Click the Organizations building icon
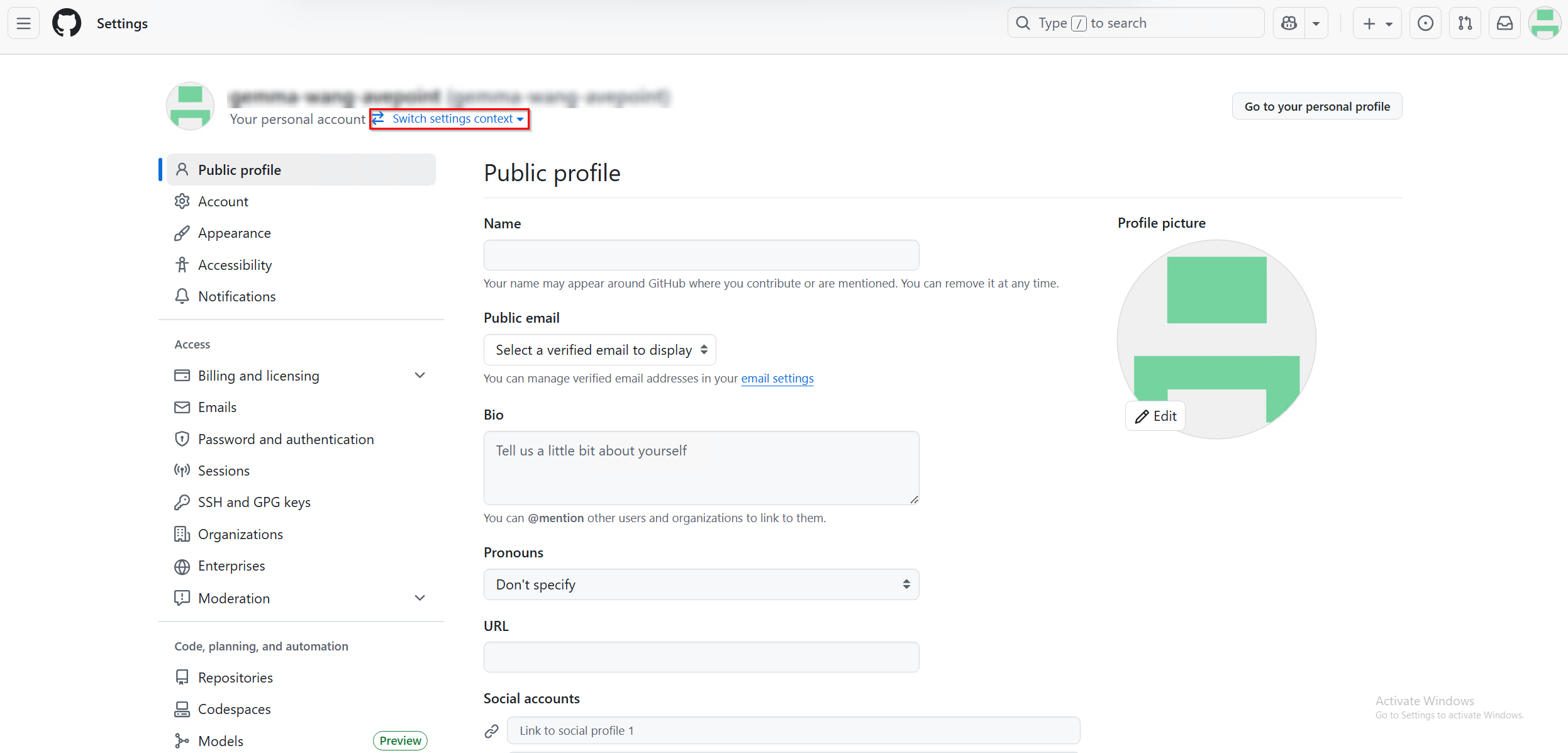The height and width of the screenshot is (753, 1568). point(182,533)
